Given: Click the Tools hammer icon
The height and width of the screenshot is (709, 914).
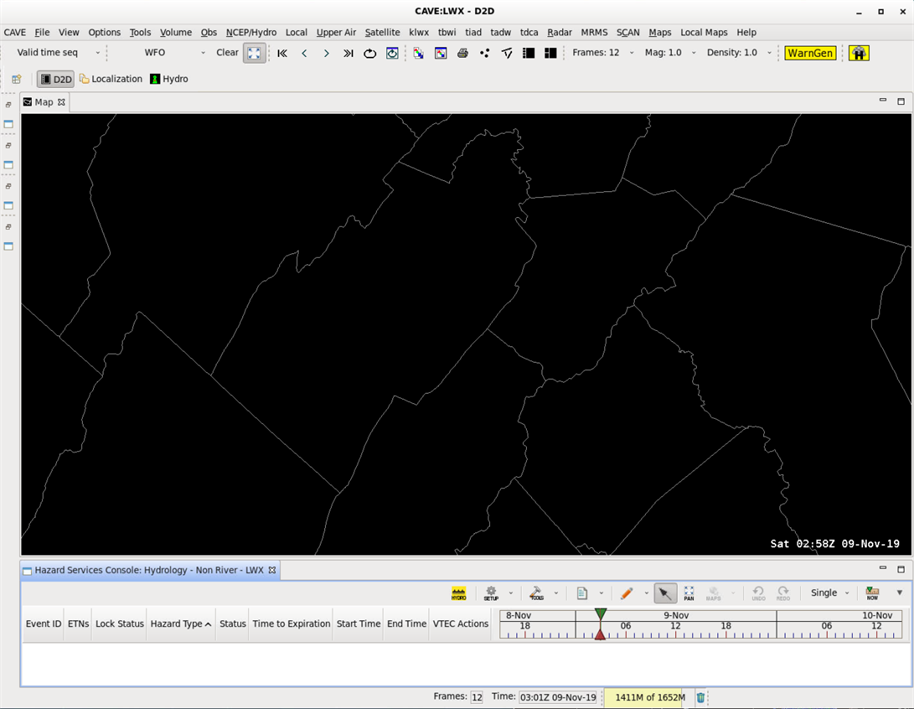Looking at the screenshot, I should (536, 594).
